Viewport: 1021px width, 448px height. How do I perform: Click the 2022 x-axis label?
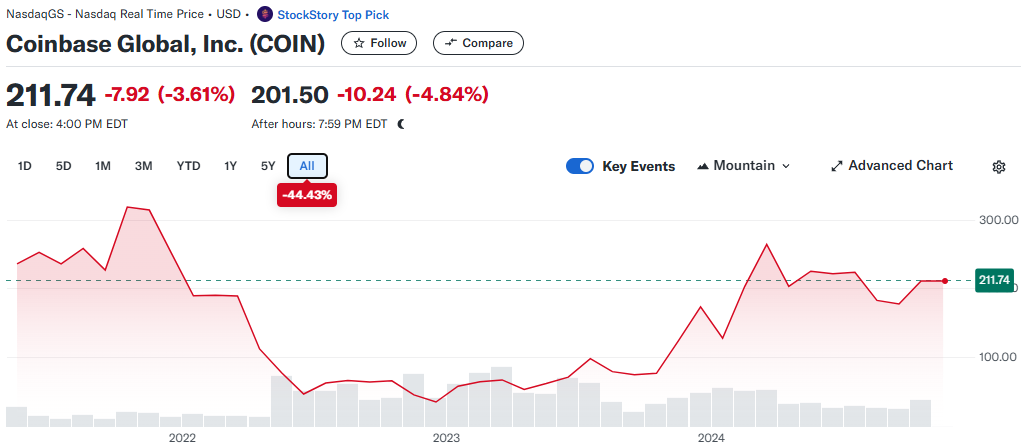182,437
